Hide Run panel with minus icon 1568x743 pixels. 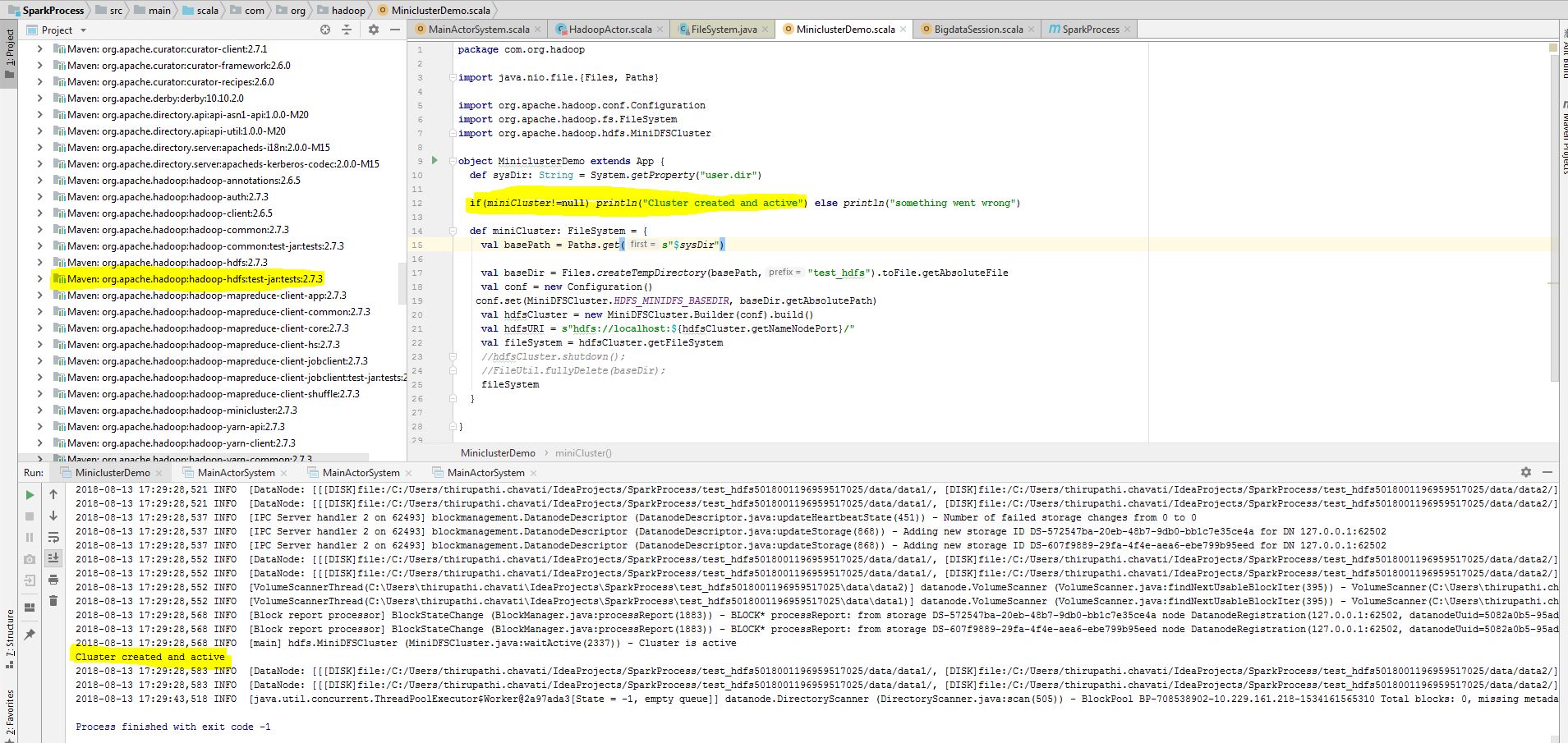point(1547,472)
